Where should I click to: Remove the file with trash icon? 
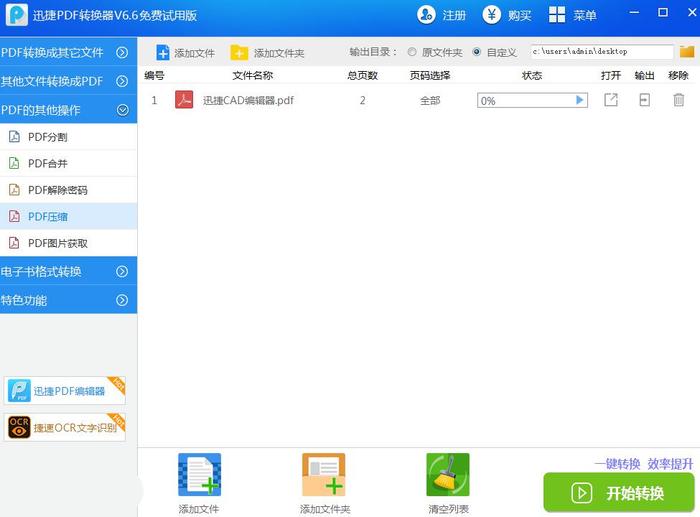point(678,100)
